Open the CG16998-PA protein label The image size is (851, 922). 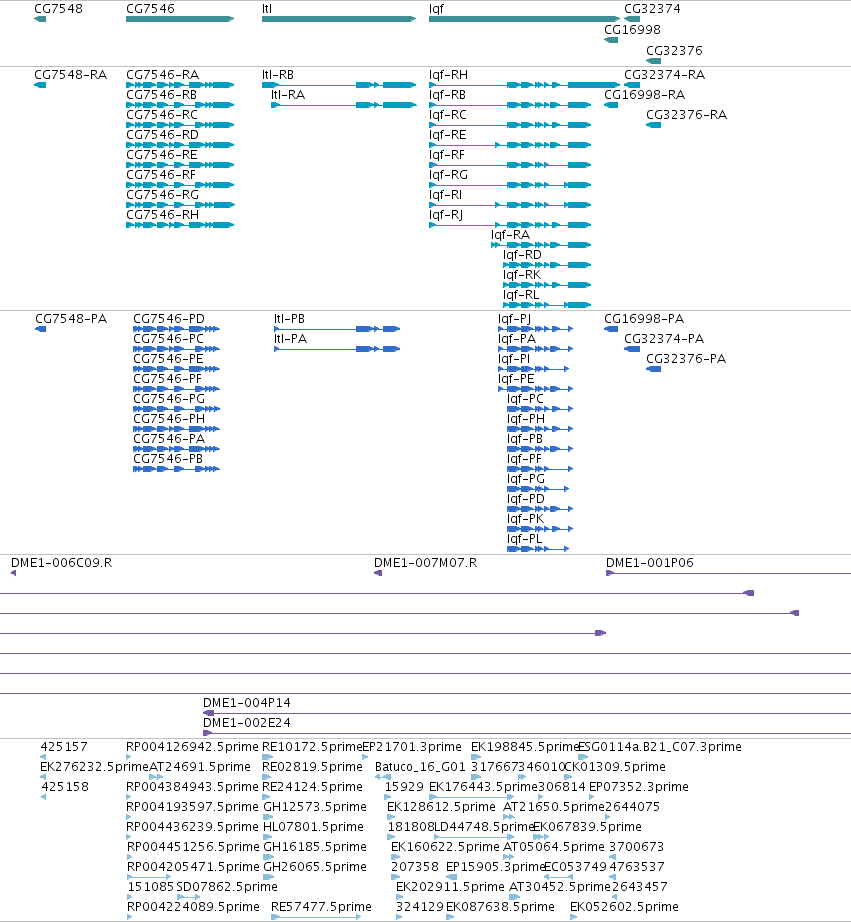[x=644, y=319]
